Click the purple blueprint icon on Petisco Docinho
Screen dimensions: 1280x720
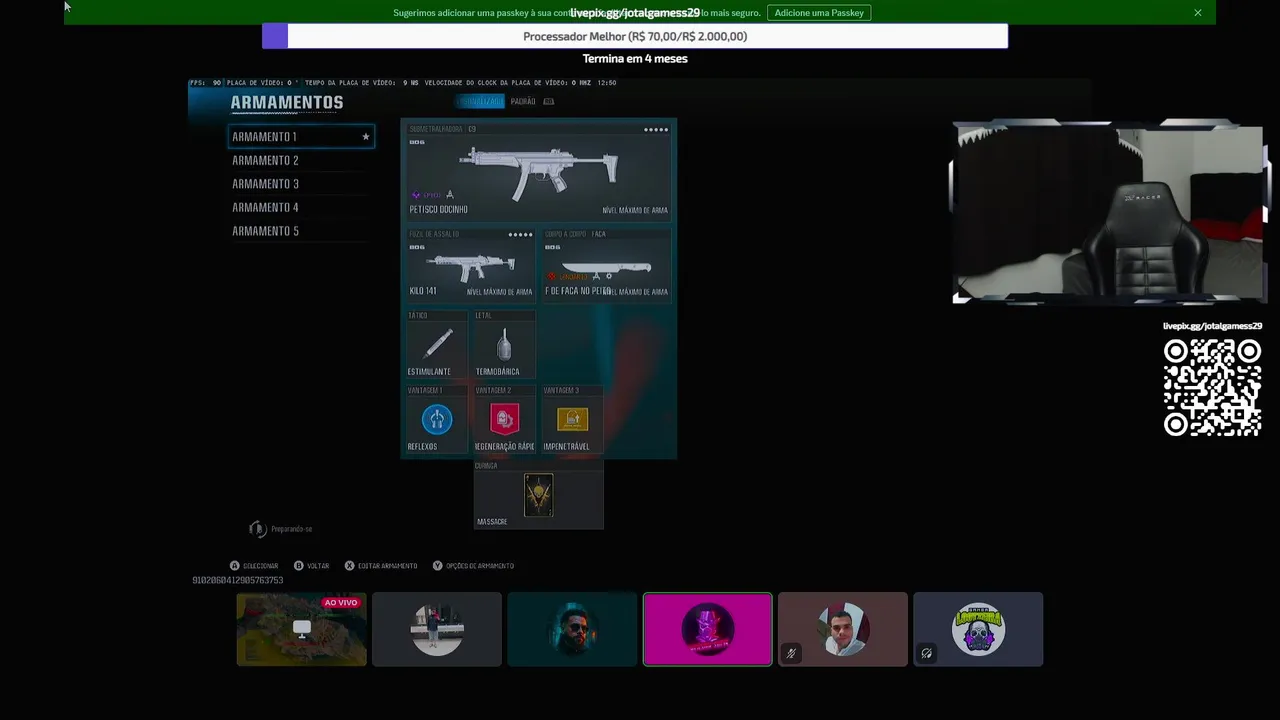[x=416, y=195]
